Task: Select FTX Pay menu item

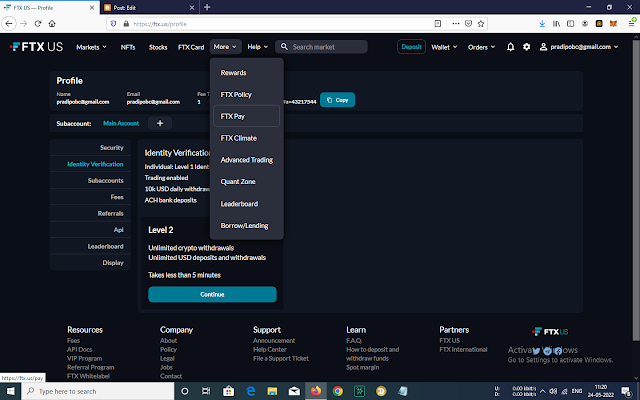Action: [x=247, y=116]
